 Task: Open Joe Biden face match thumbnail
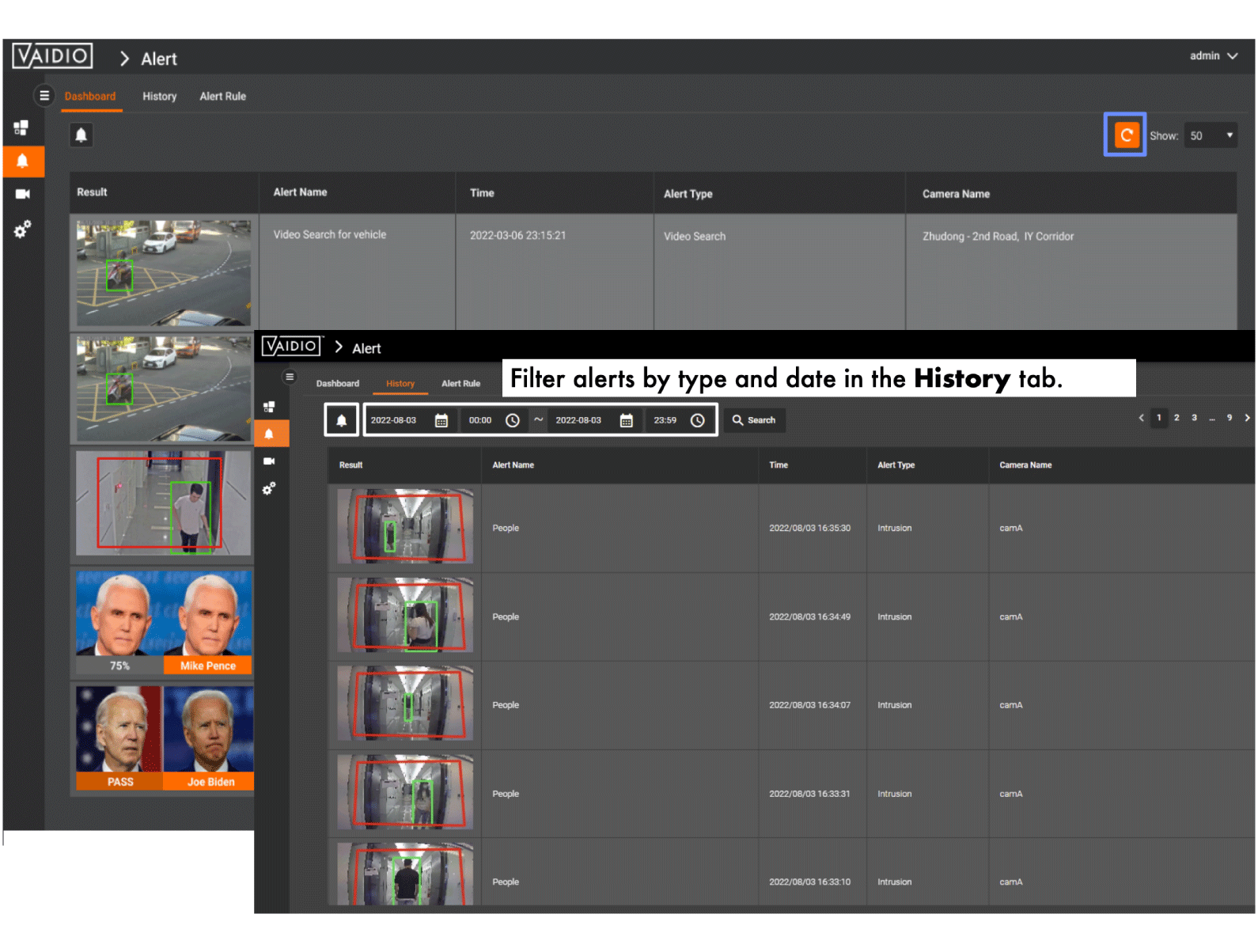[164, 738]
